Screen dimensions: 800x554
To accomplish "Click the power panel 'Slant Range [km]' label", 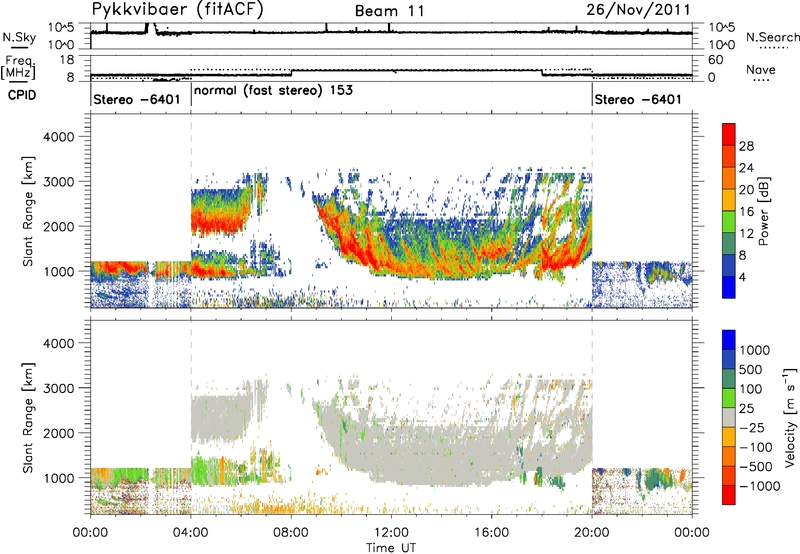I will [28, 211].
